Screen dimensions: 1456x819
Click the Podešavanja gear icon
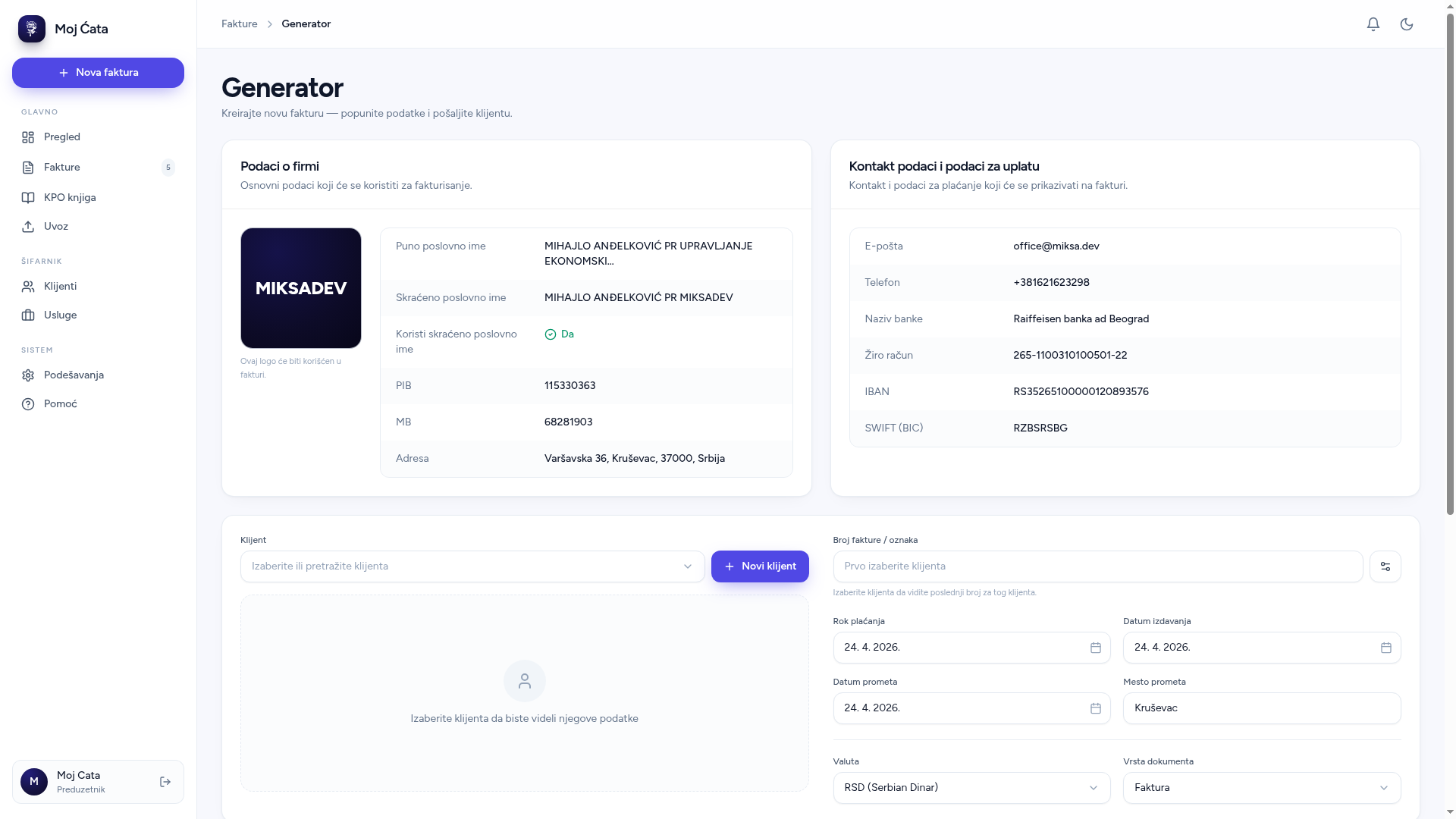pyautogui.click(x=28, y=375)
